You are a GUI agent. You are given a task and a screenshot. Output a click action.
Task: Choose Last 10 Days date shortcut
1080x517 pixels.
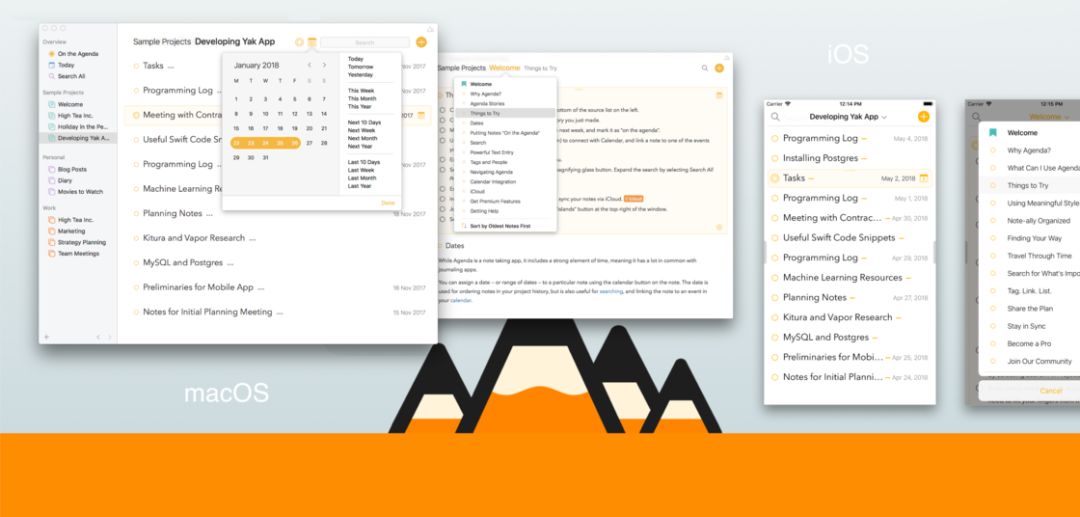tap(364, 162)
